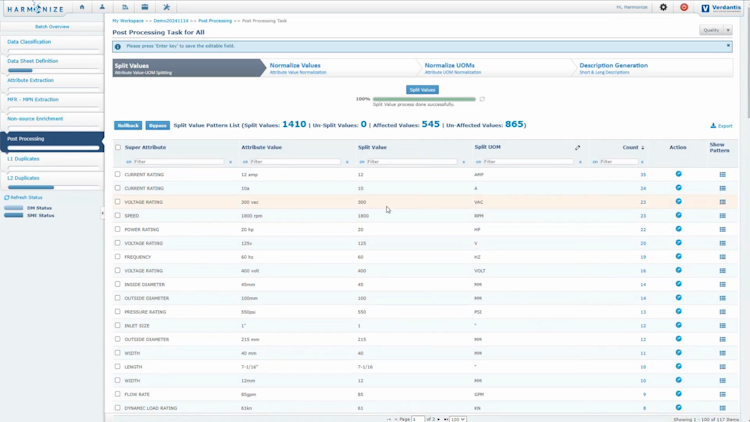Show pattern for 45mm row

point(722,284)
